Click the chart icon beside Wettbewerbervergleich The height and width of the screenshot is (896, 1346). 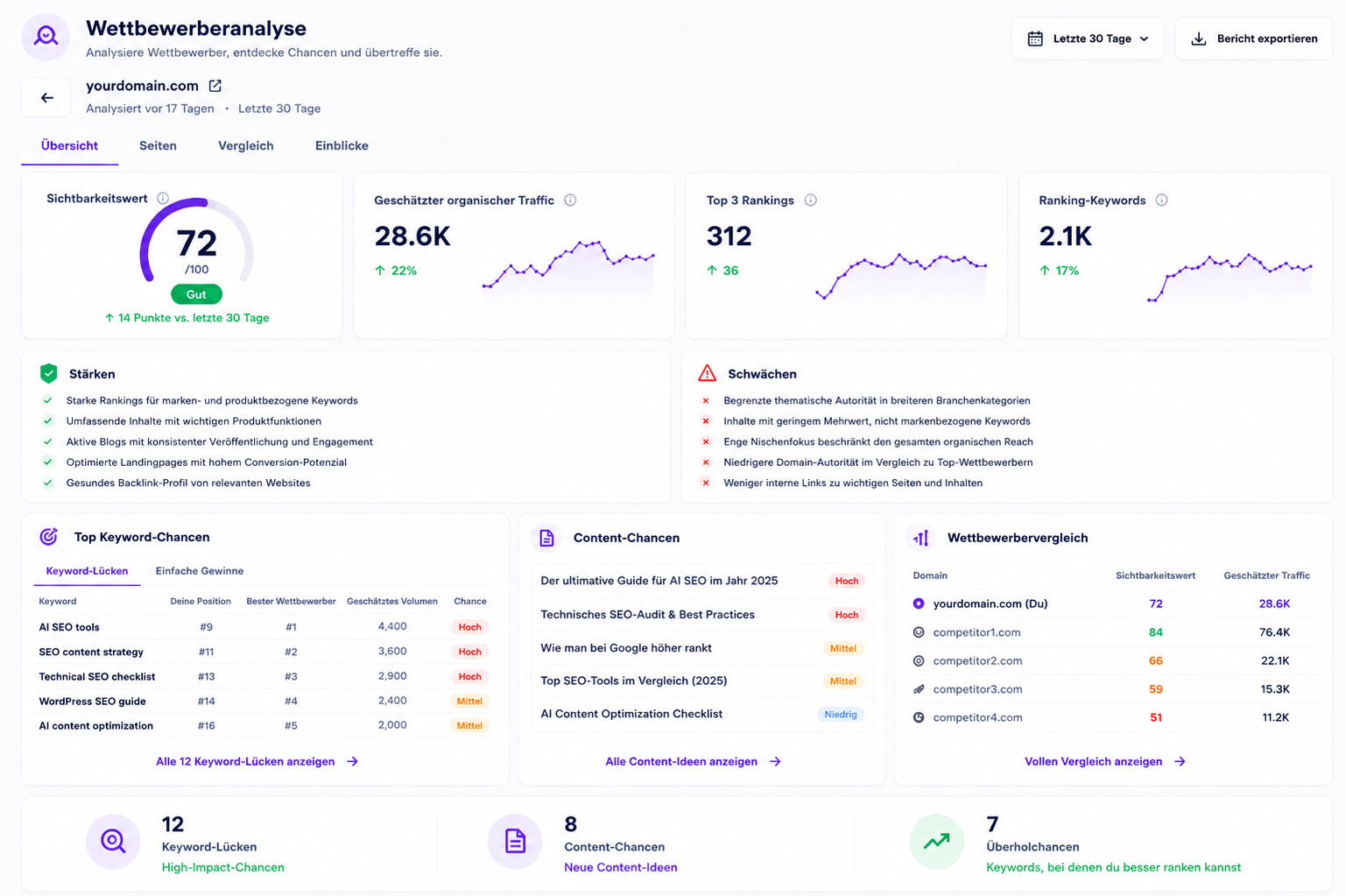click(921, 538)
